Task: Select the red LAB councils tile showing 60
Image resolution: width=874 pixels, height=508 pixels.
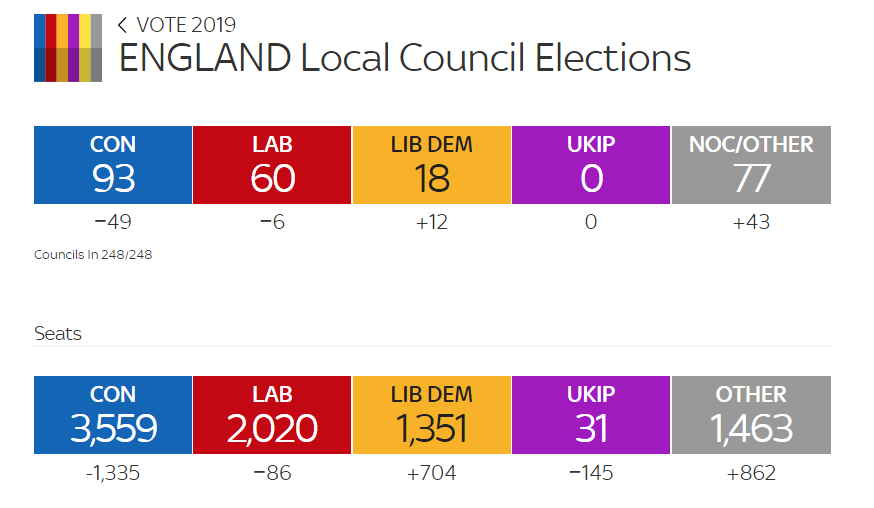Action: [272, 165]
